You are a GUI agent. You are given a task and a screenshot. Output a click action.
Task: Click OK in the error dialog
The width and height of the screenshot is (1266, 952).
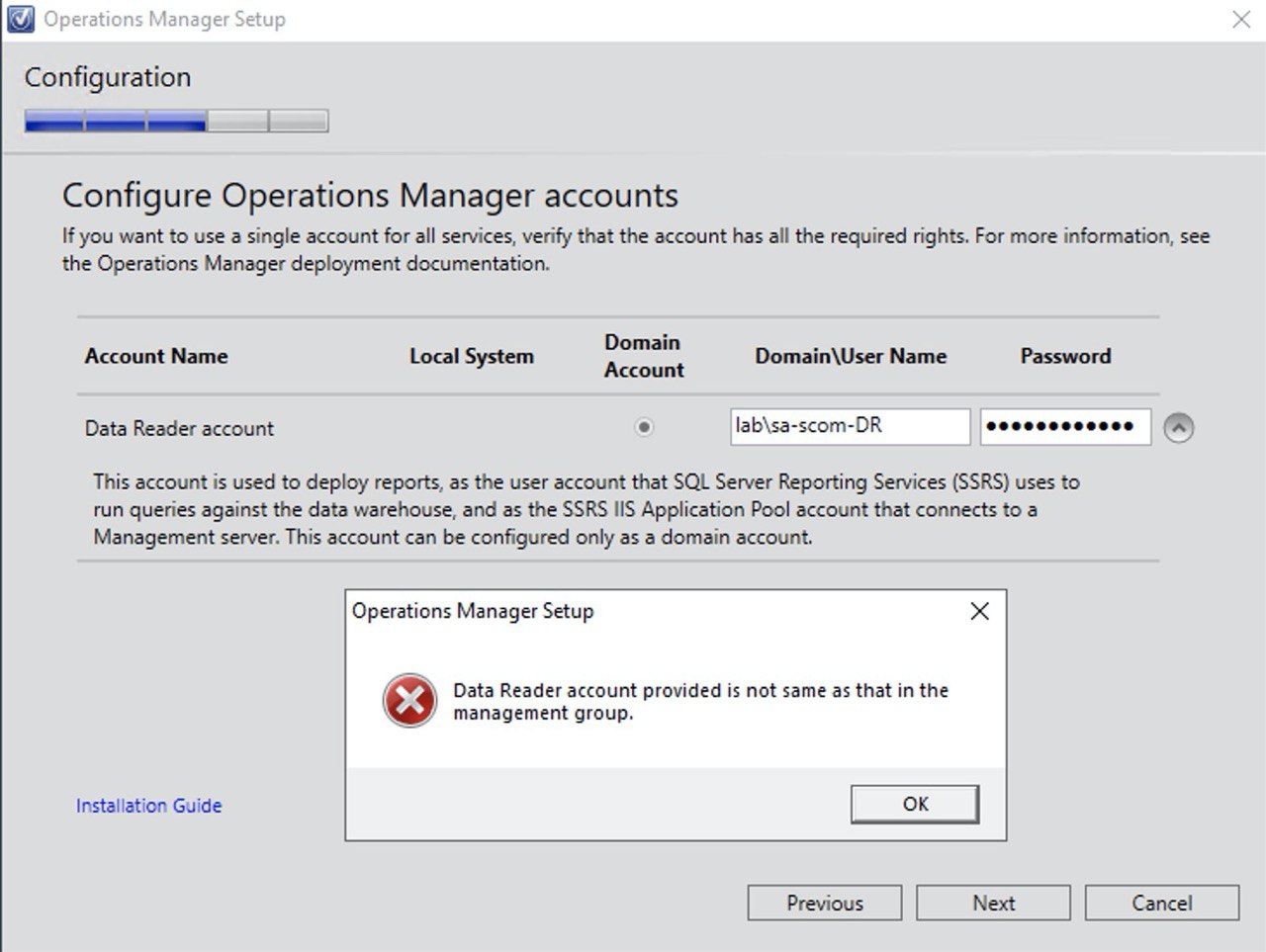tap(915, 804)
